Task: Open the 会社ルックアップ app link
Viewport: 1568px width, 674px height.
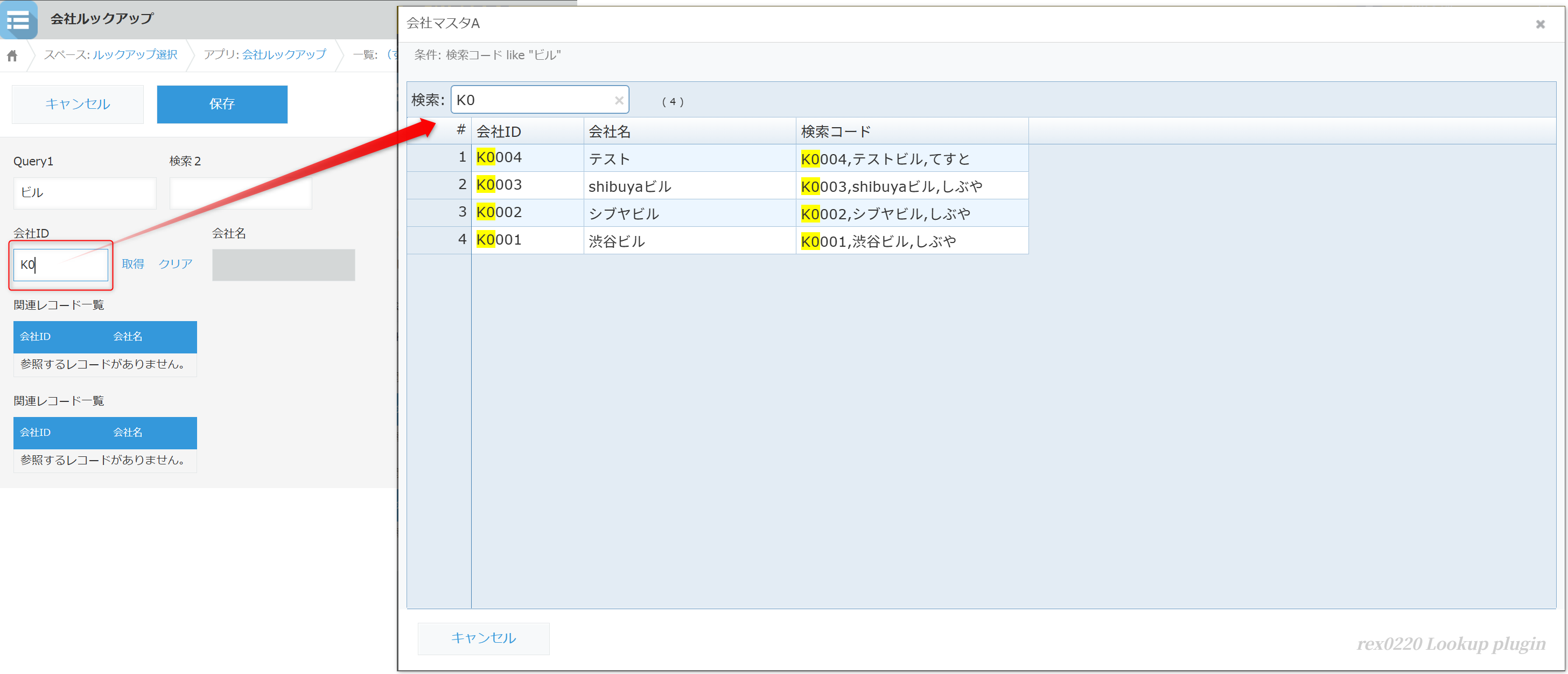Action: pos(284,55)
